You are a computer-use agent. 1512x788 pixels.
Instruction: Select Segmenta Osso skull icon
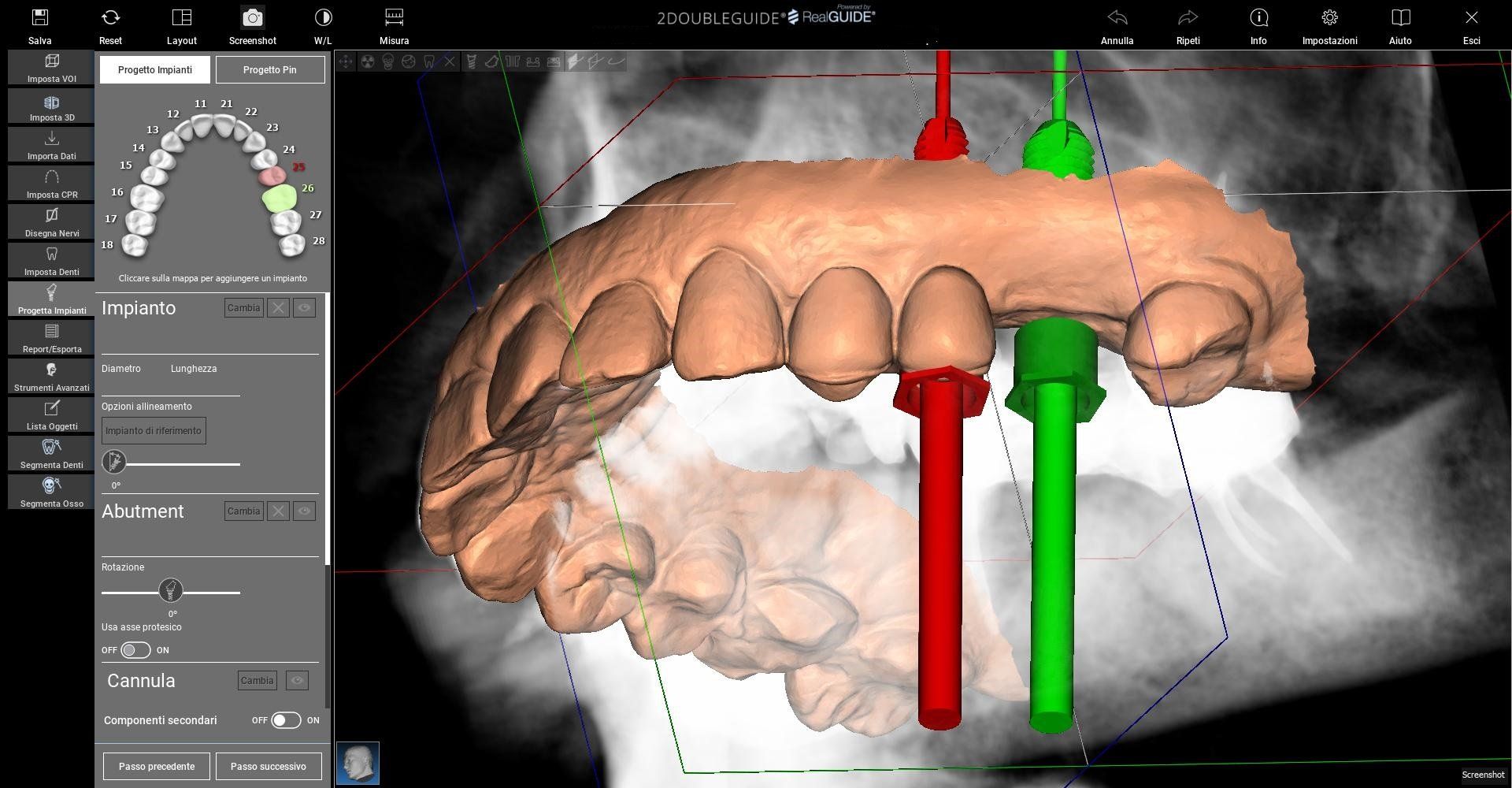click(51, 492)
